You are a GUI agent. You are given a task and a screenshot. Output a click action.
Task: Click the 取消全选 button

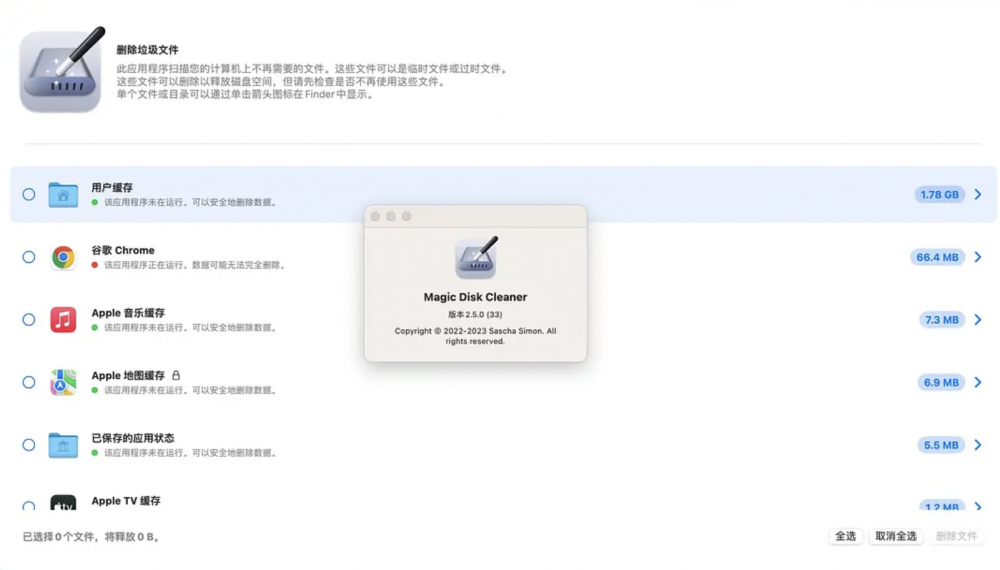(x=895, y=536)
